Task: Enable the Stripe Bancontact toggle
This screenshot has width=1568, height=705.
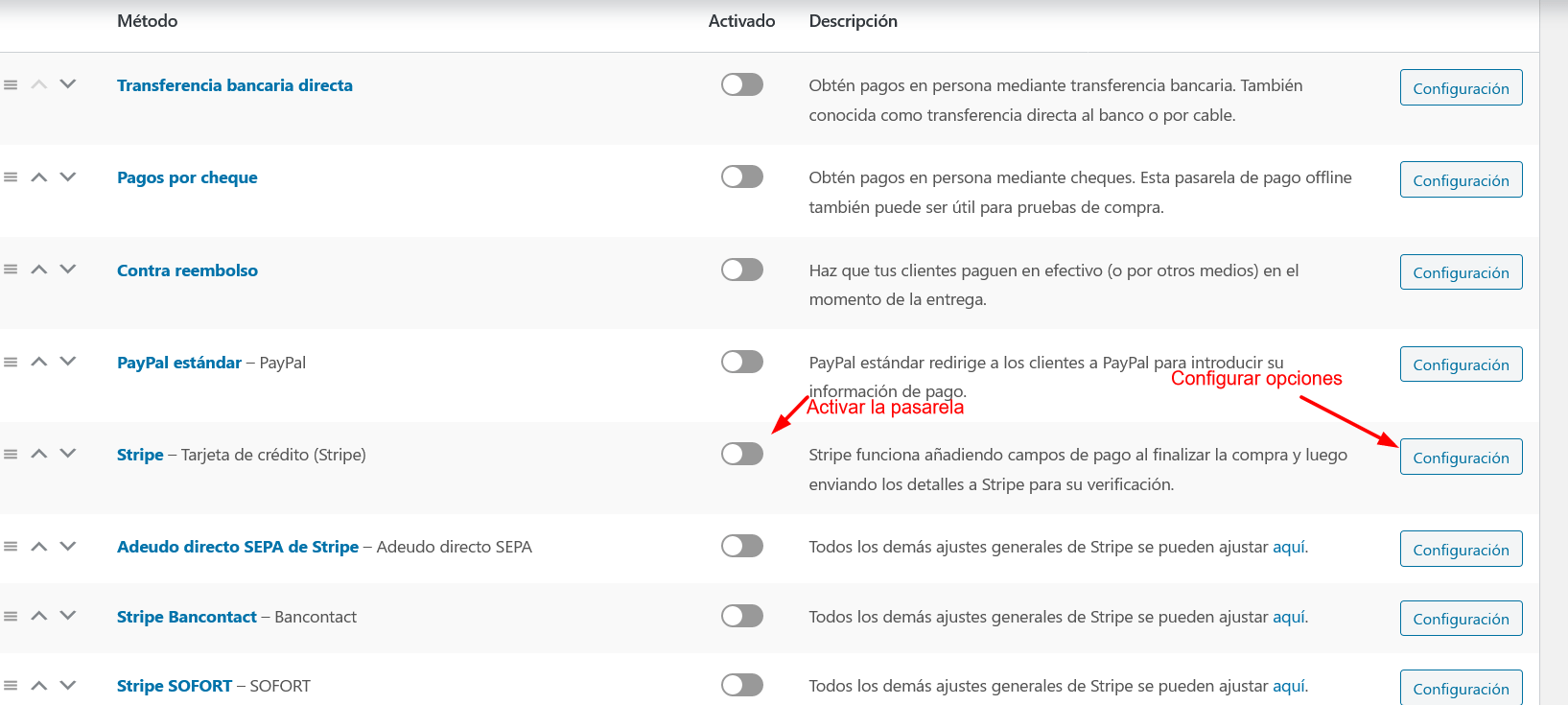Action: click(x=742, y=616)
